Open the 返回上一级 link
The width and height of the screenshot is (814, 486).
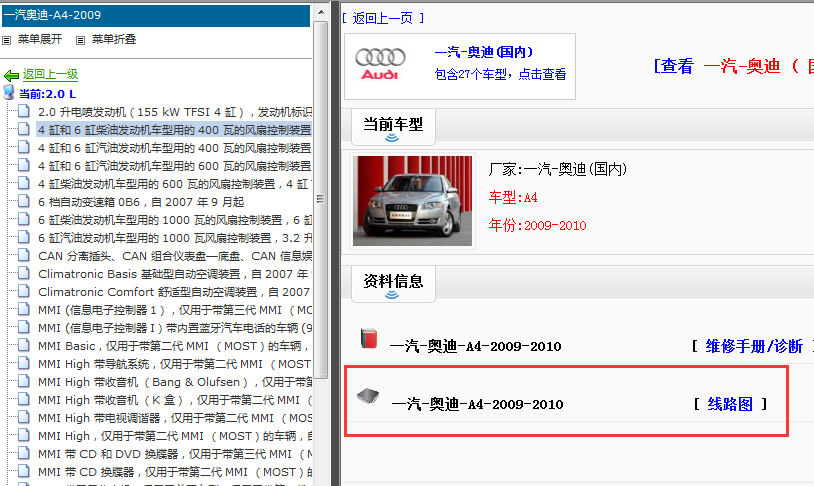[50, 74]
